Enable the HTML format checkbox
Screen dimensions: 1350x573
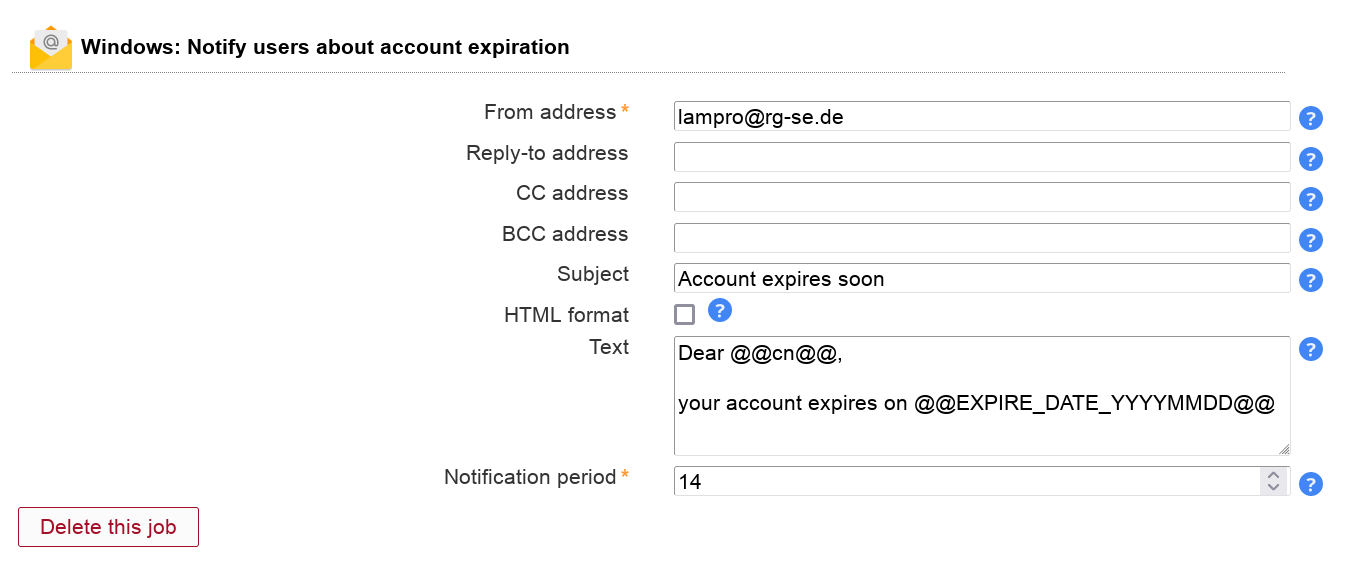[x=685, y=315]
